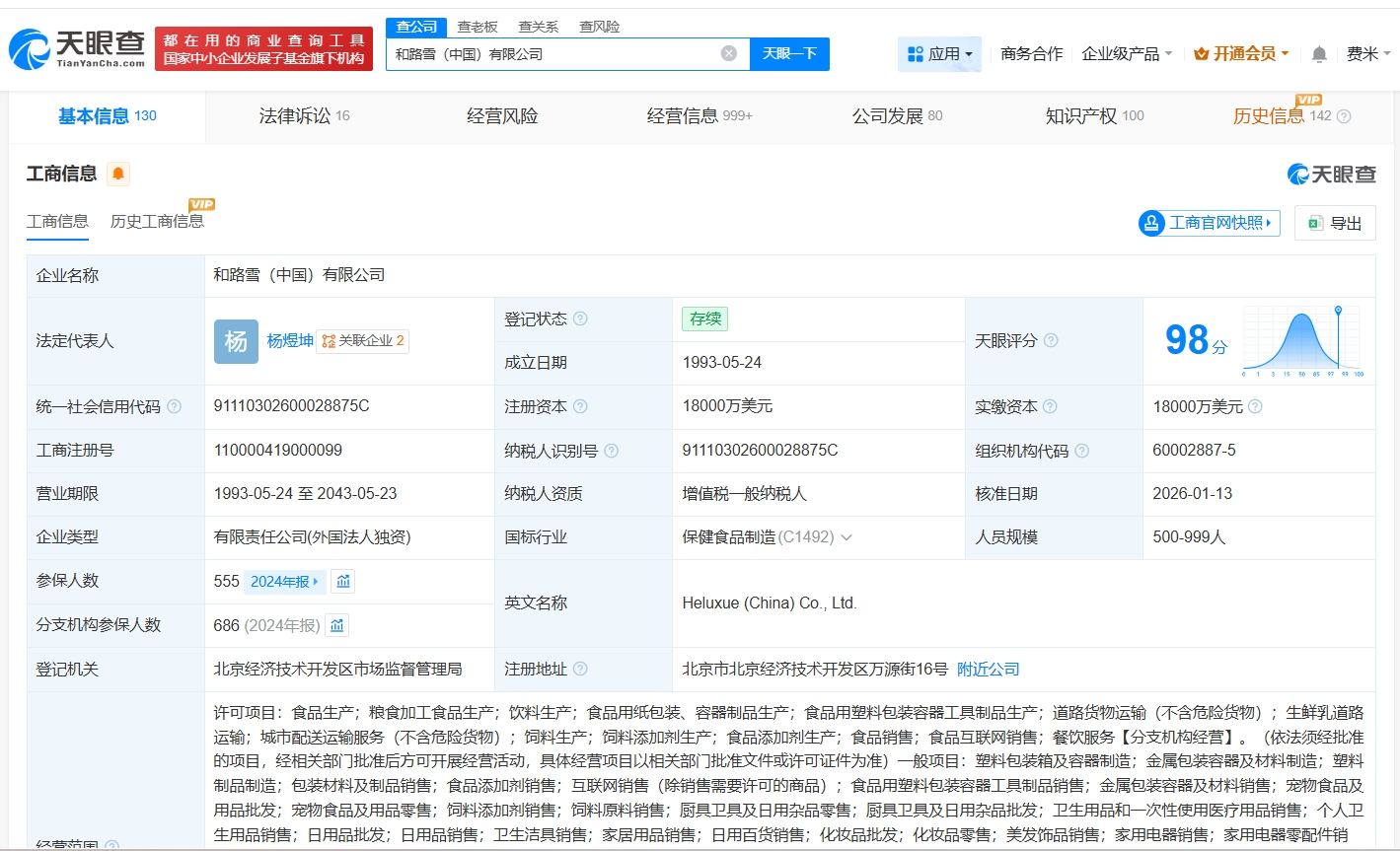The width and height of the screenshot is (1400, 851).
Task: Click the annual report chart icon beside 参保人数
Action: 342,581
